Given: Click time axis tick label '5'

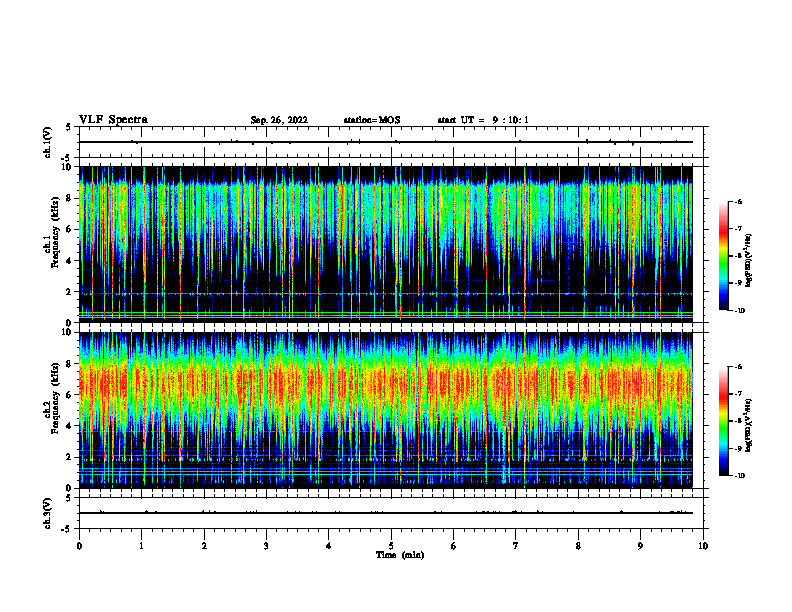Looking at the screenshot, I should (x=391, y=546).
